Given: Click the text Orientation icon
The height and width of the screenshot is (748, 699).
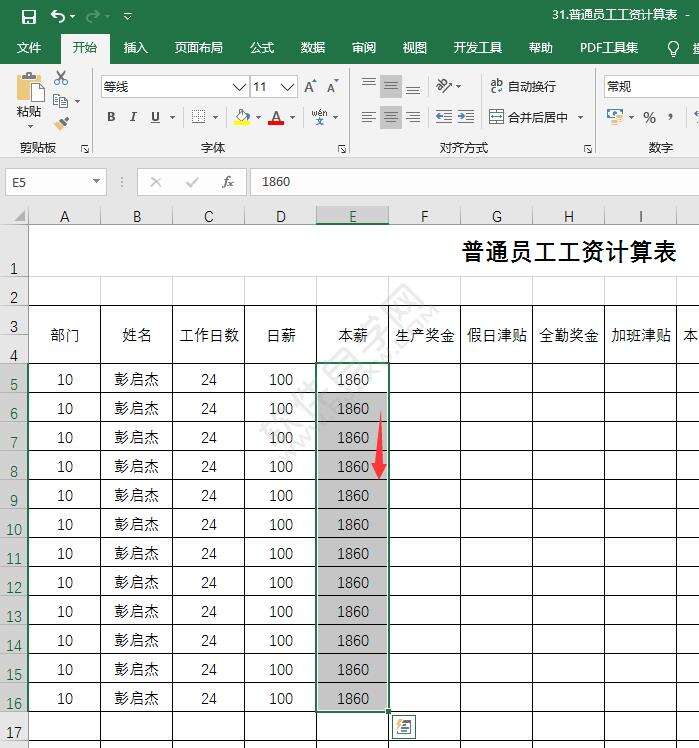Looking at the screenshot, I should tap(444, 86).
